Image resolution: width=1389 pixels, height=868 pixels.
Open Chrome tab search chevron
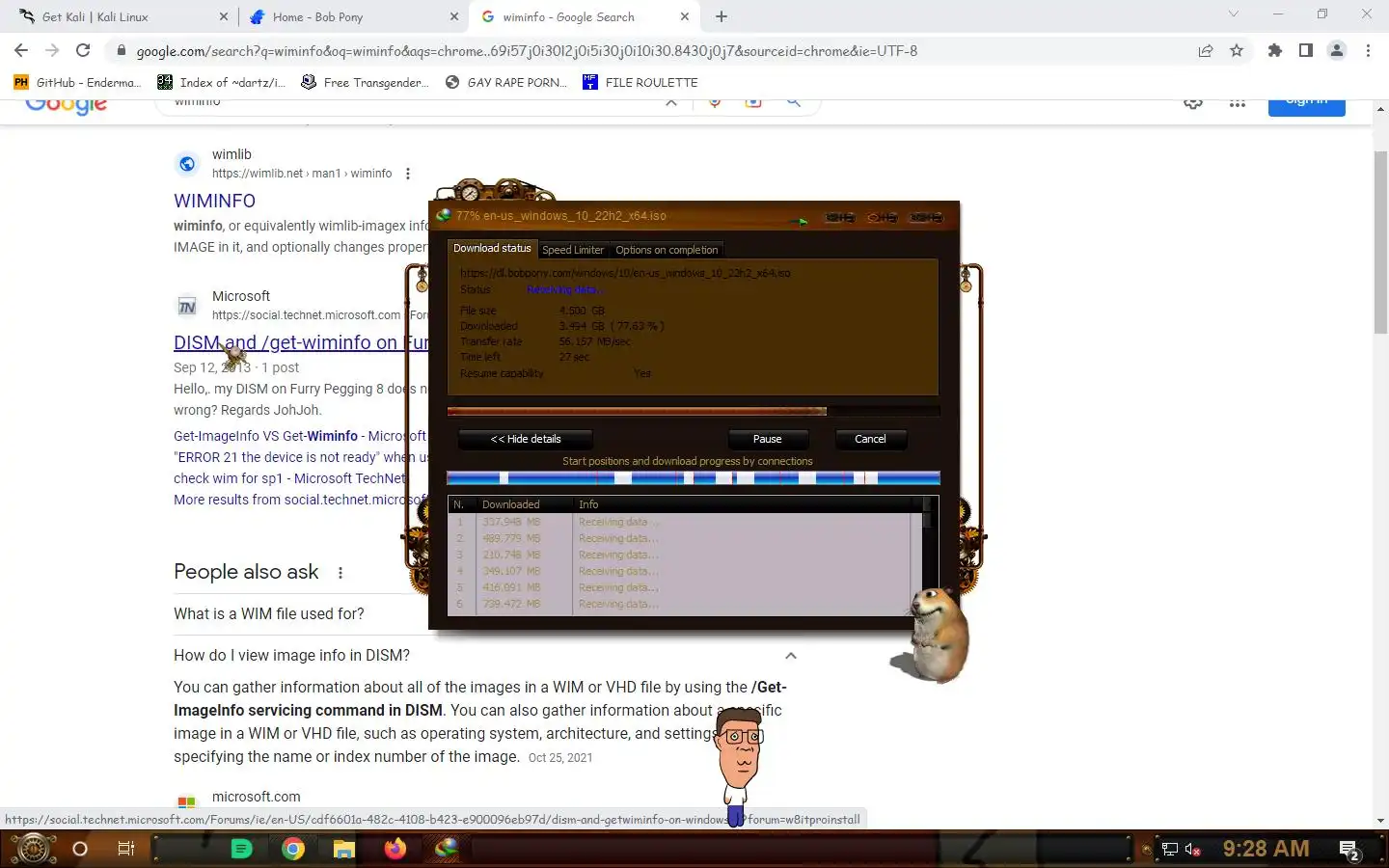(x=1233, y=14)
